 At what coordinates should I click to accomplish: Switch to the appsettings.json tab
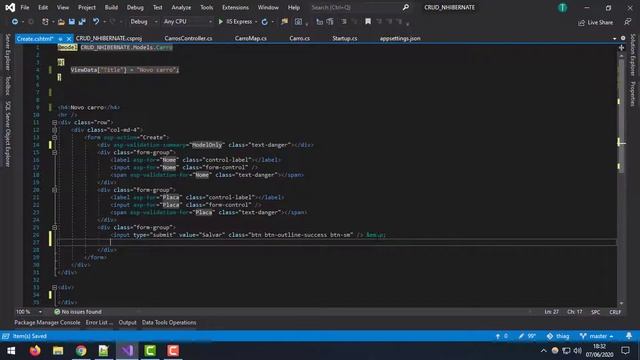(x=400, y=38)
